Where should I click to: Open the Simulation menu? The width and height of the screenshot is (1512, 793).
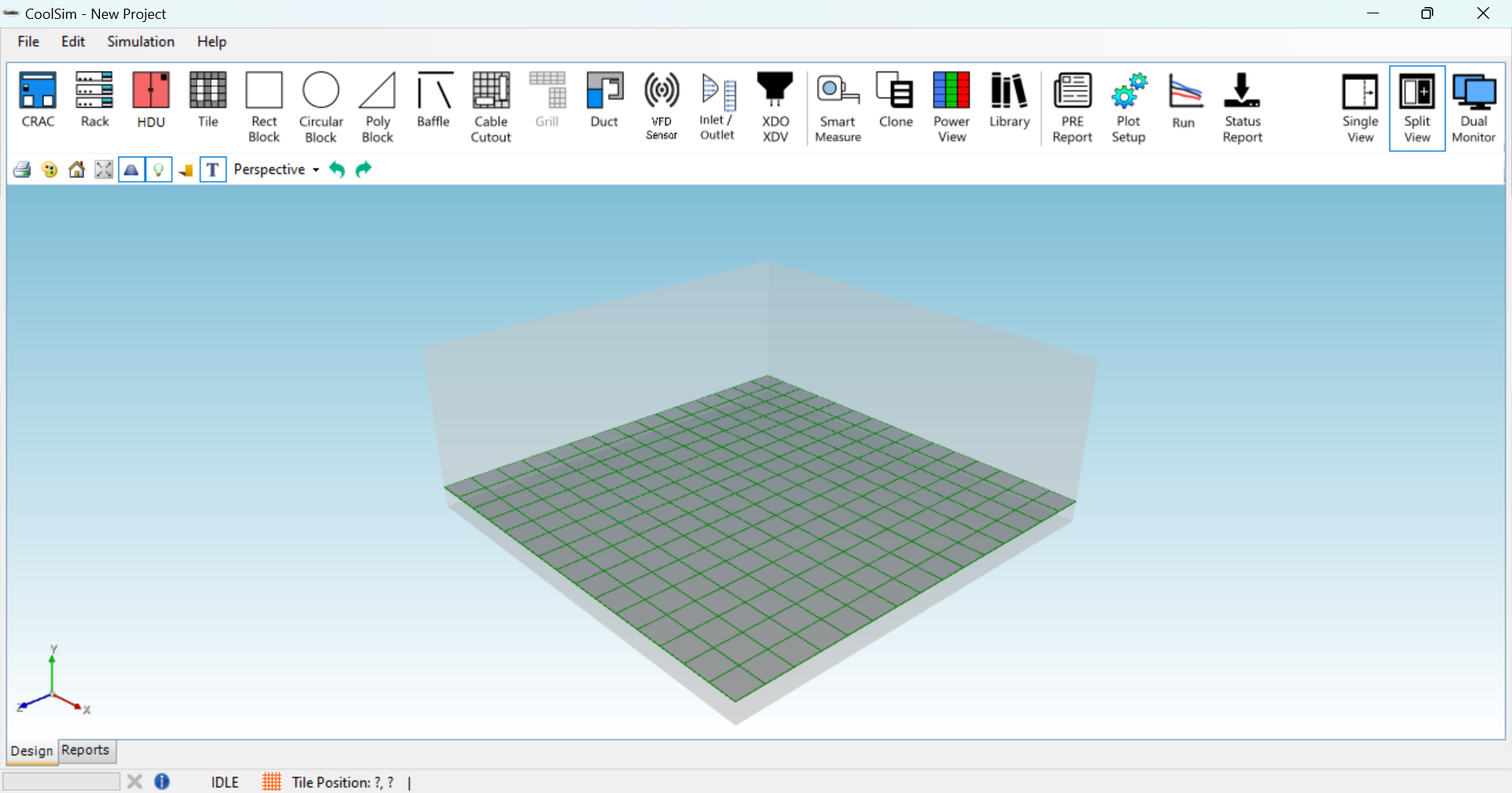click(140, 42)
